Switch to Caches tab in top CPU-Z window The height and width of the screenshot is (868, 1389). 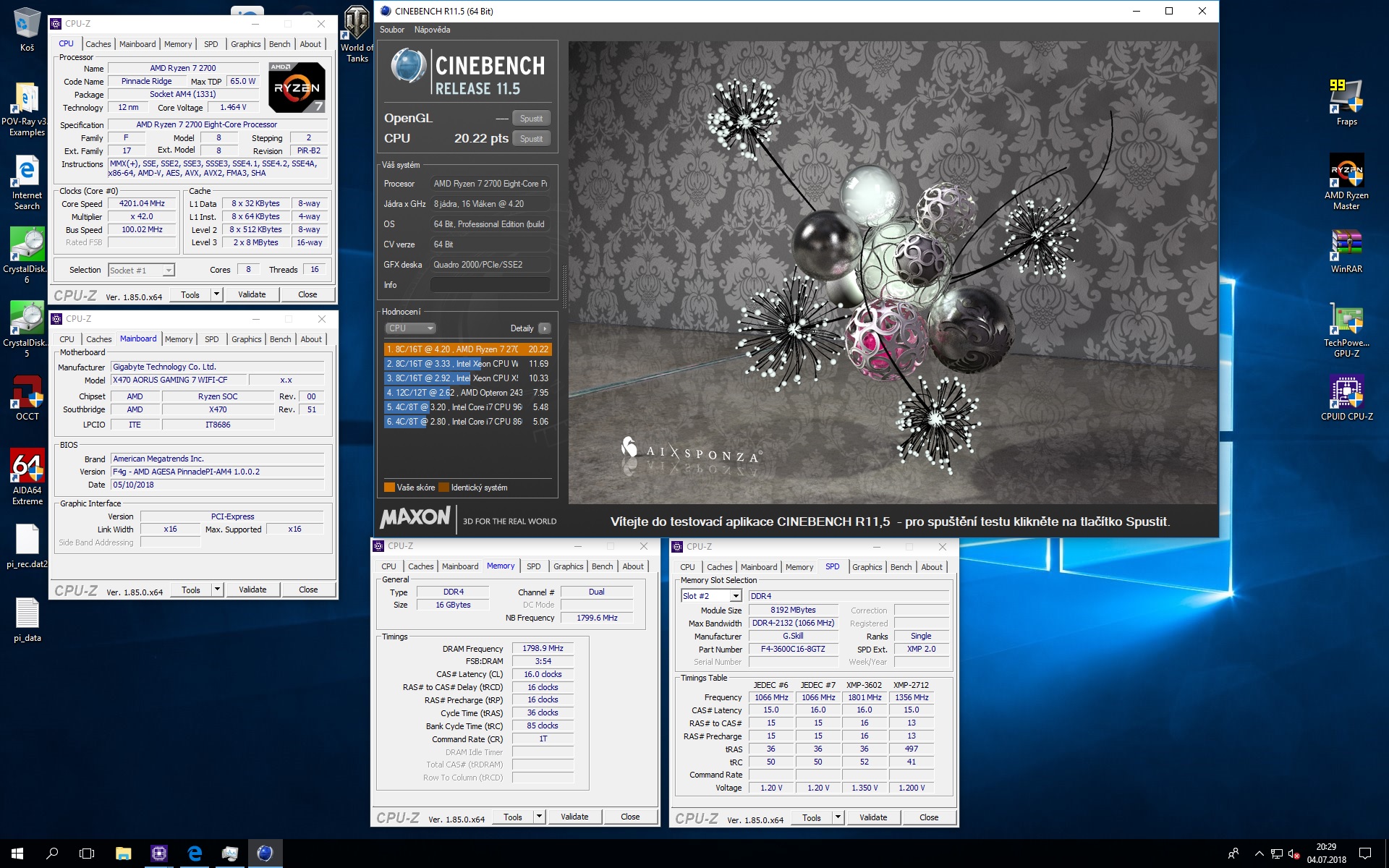(x=98, y=44)
